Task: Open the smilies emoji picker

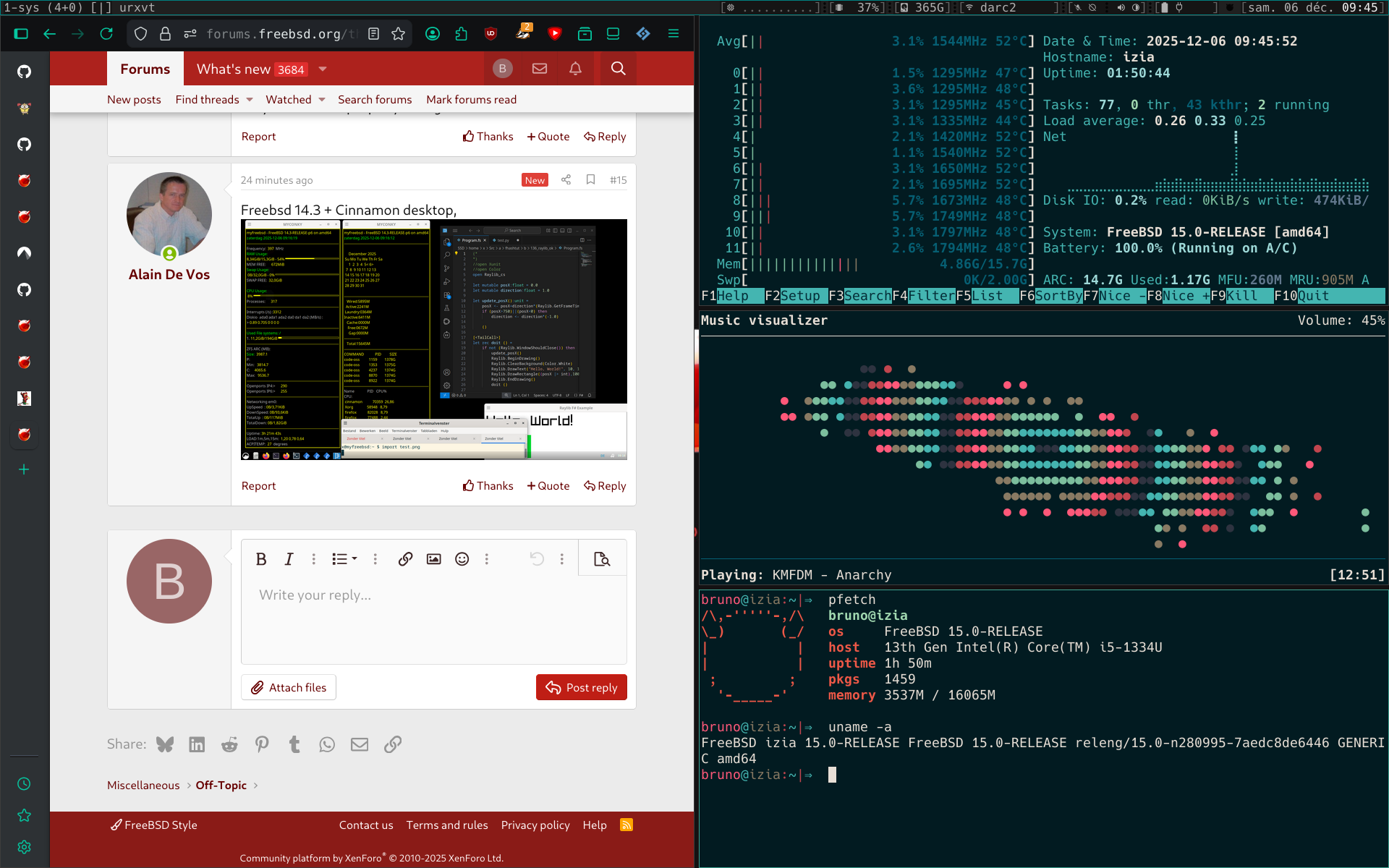Action: [x=462, y=559]
